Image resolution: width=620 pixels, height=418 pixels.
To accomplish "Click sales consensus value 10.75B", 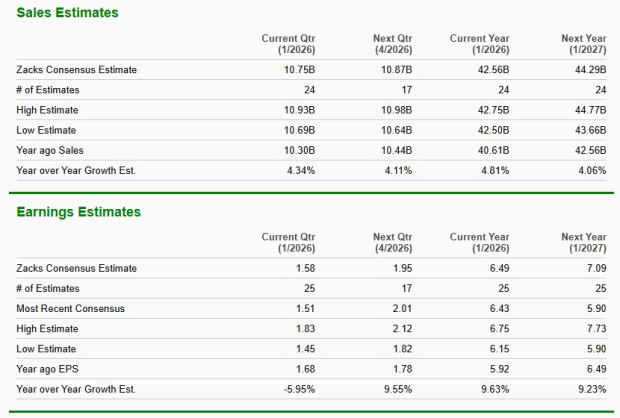I will click(x=299, y=70).
